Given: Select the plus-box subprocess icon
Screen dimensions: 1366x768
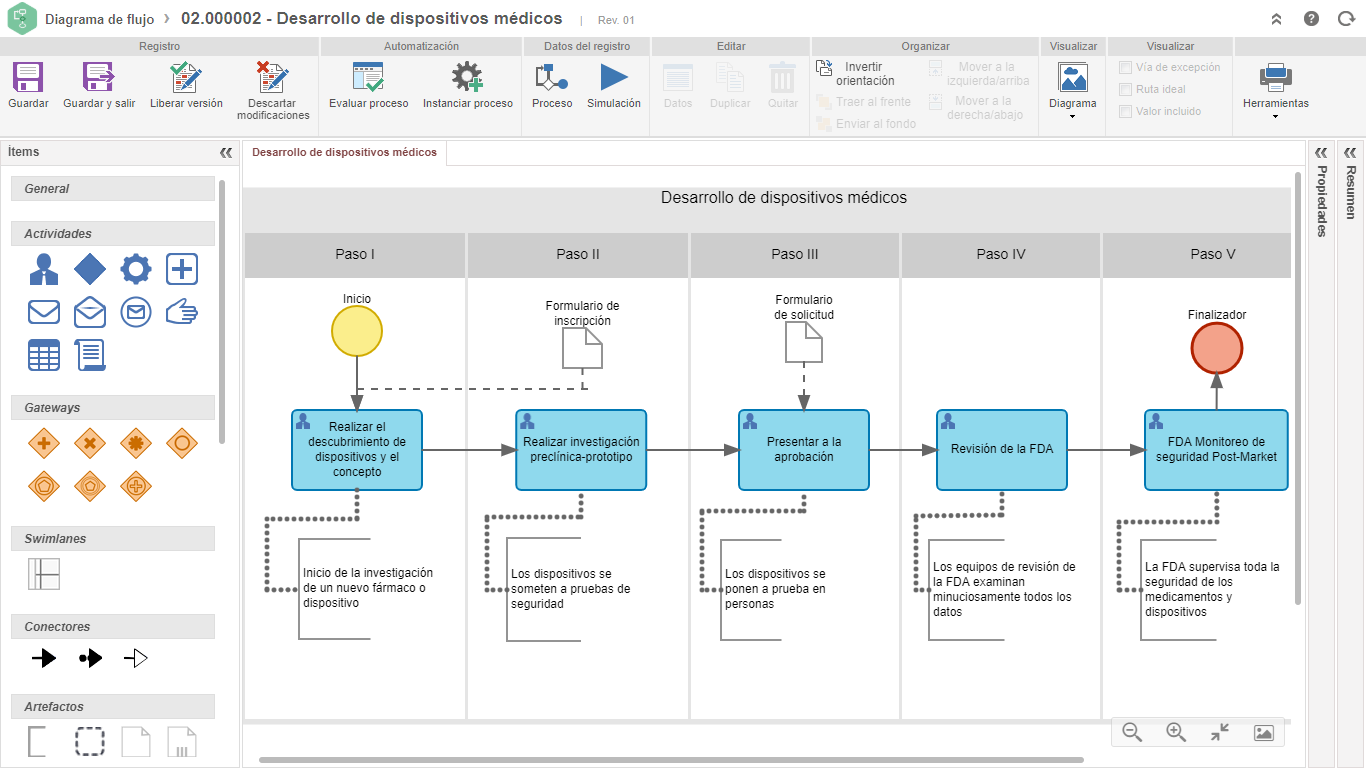Looking at the screenshot, I should pos(182,269).
